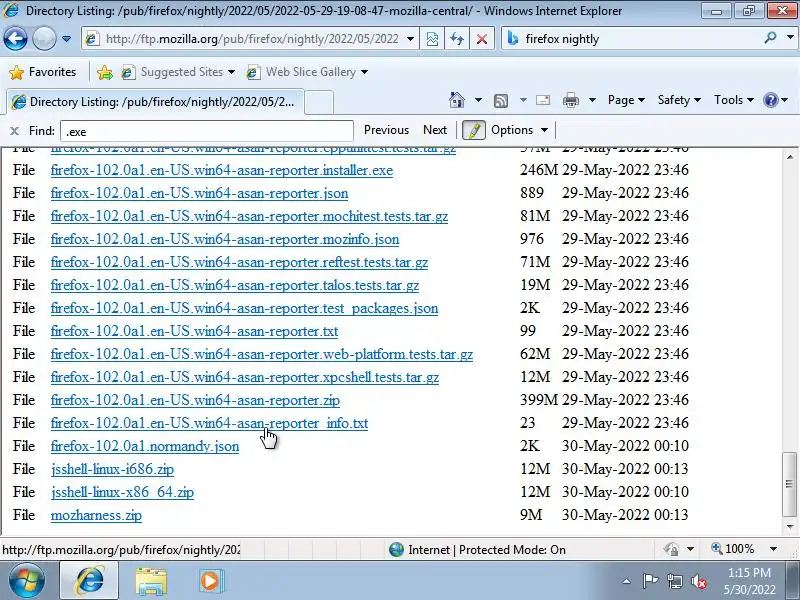Click Internet Explorer taskbar icon
The height and width of the screenshot is (600, 800).
(x=89, y=580)
